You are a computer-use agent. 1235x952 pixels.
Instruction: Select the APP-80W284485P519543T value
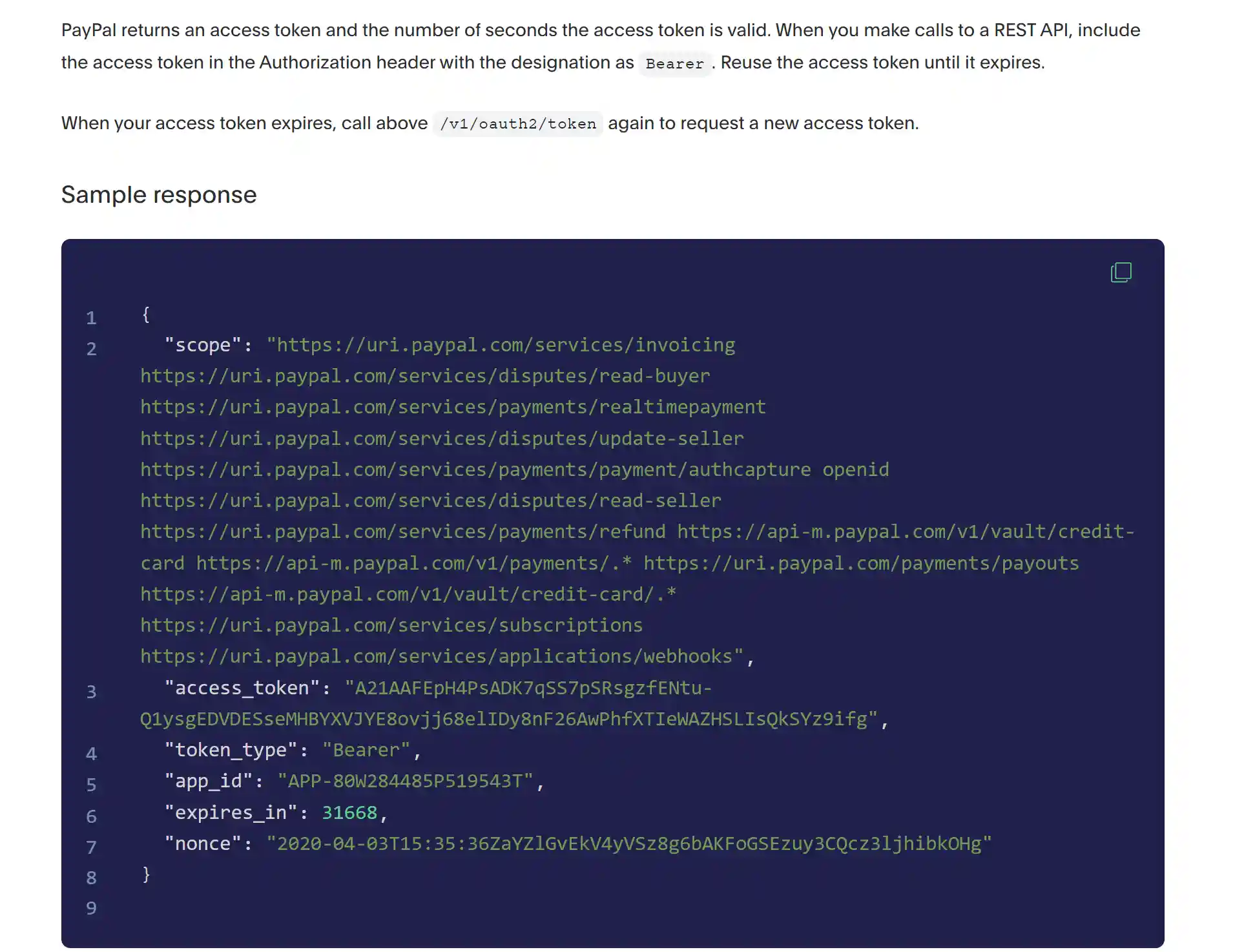(x=405, y=781)
